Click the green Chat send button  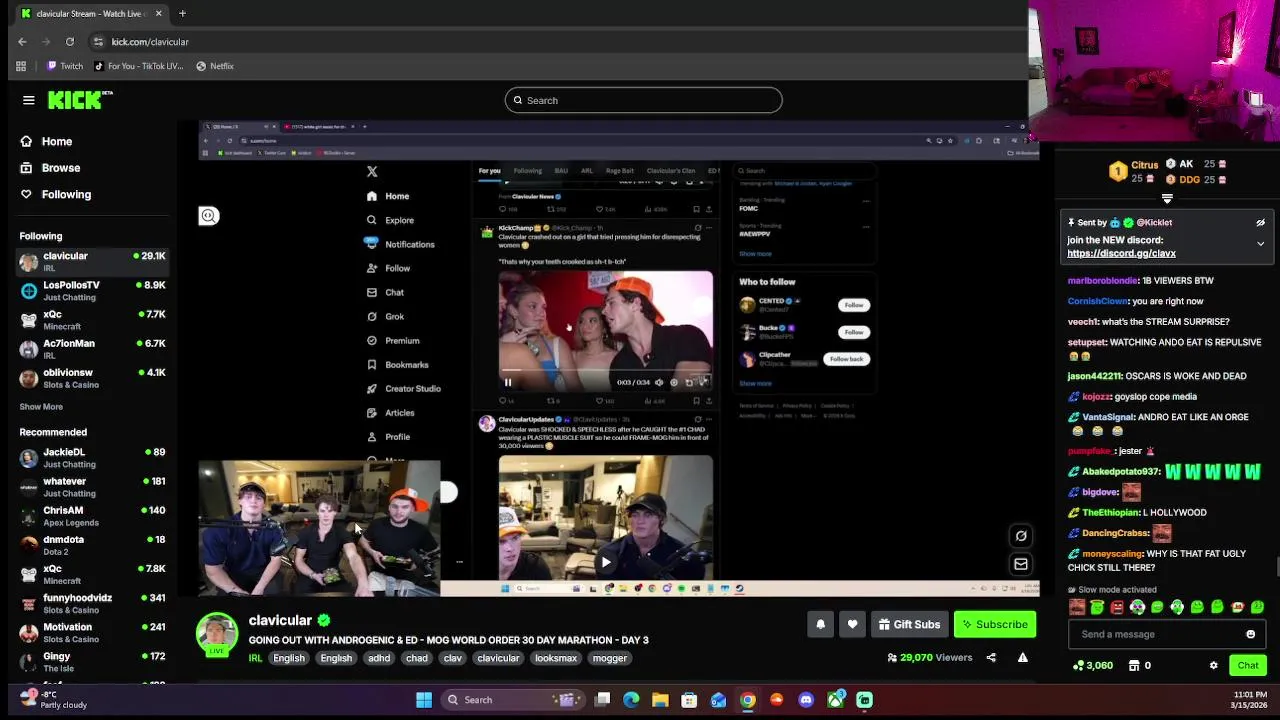(x=1248, y=665)
